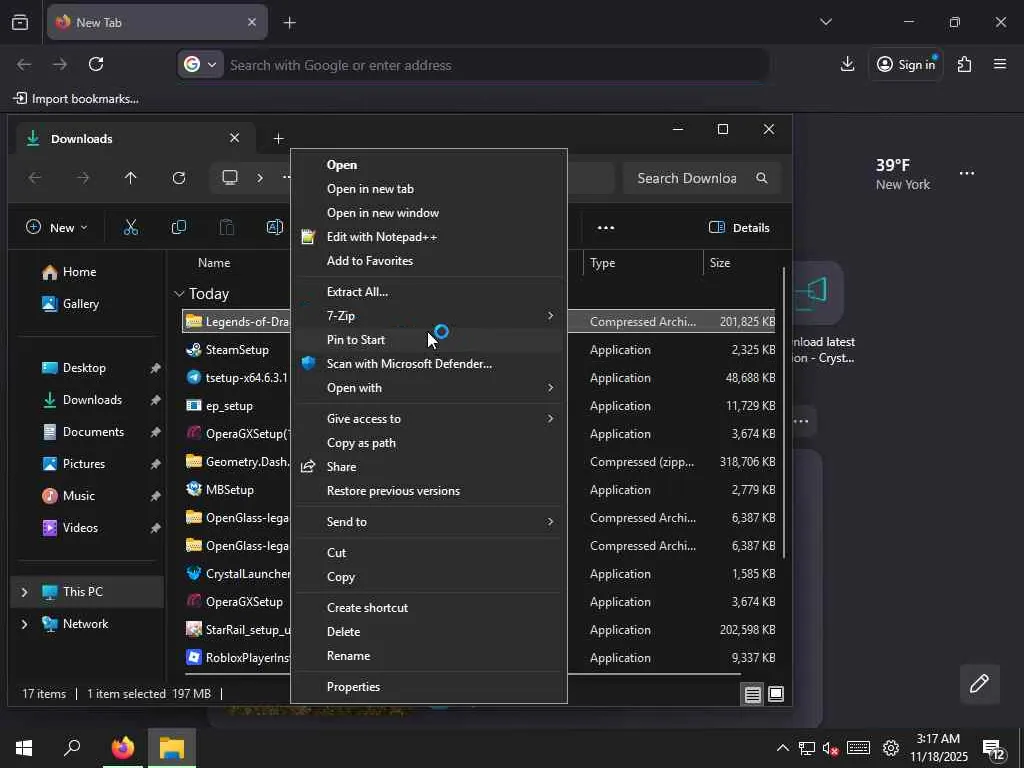Click the Firefox extensions puzzle icon

click(x=964, y=64)
